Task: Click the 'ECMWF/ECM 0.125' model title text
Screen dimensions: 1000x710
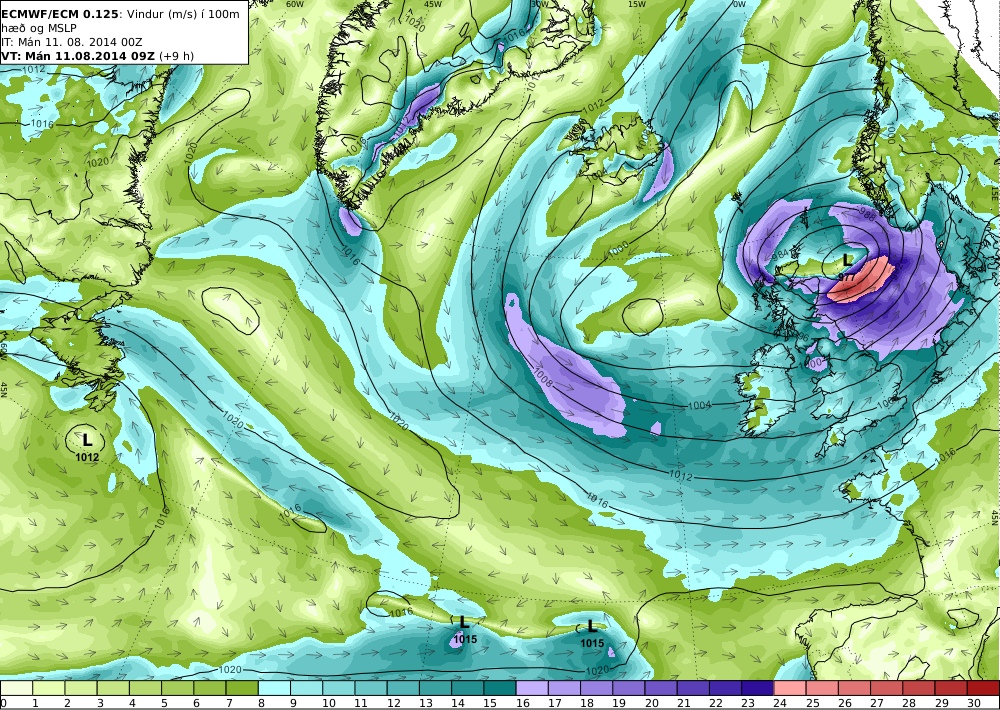Action: click(x=60, y=13)
